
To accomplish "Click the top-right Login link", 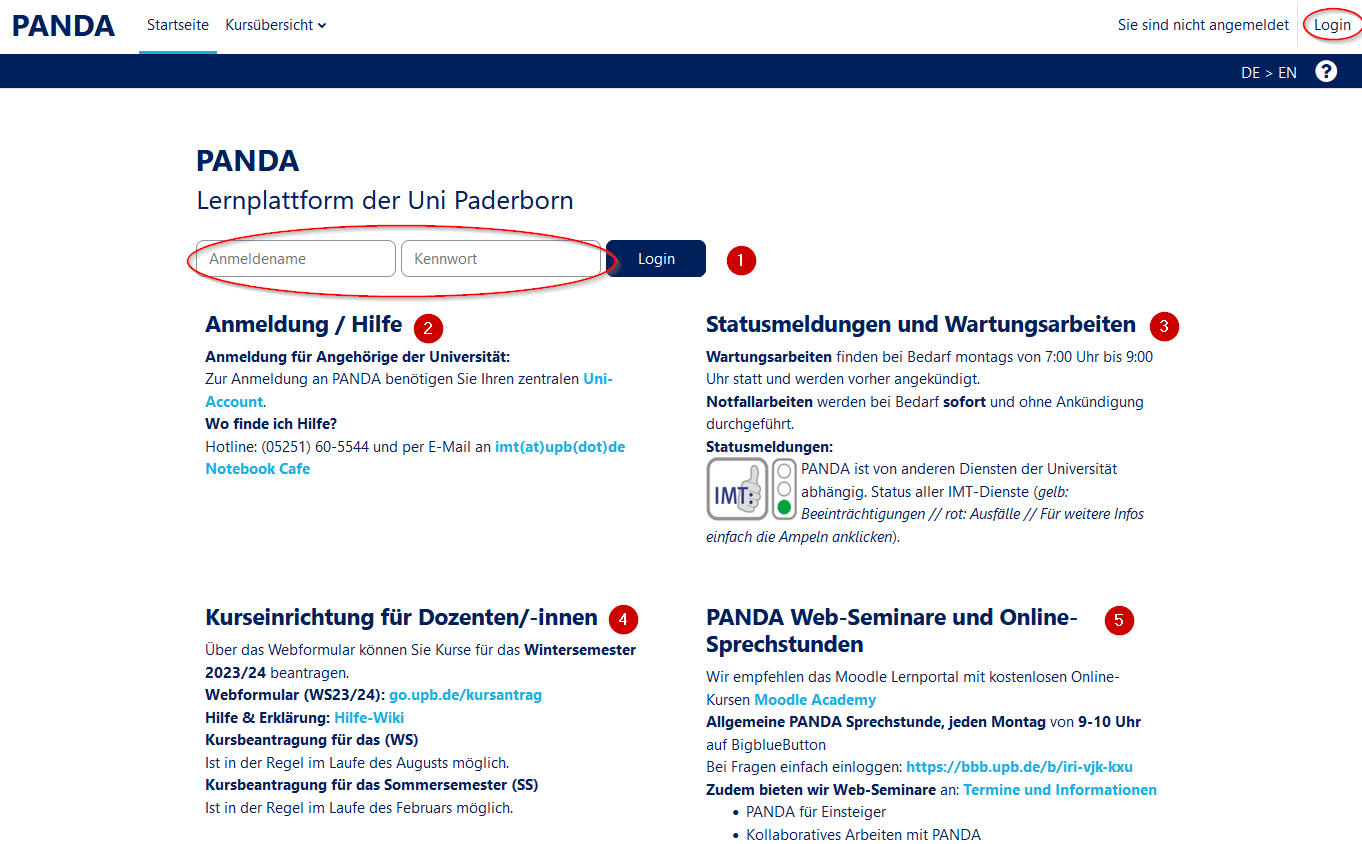I will pos(1332,25).
